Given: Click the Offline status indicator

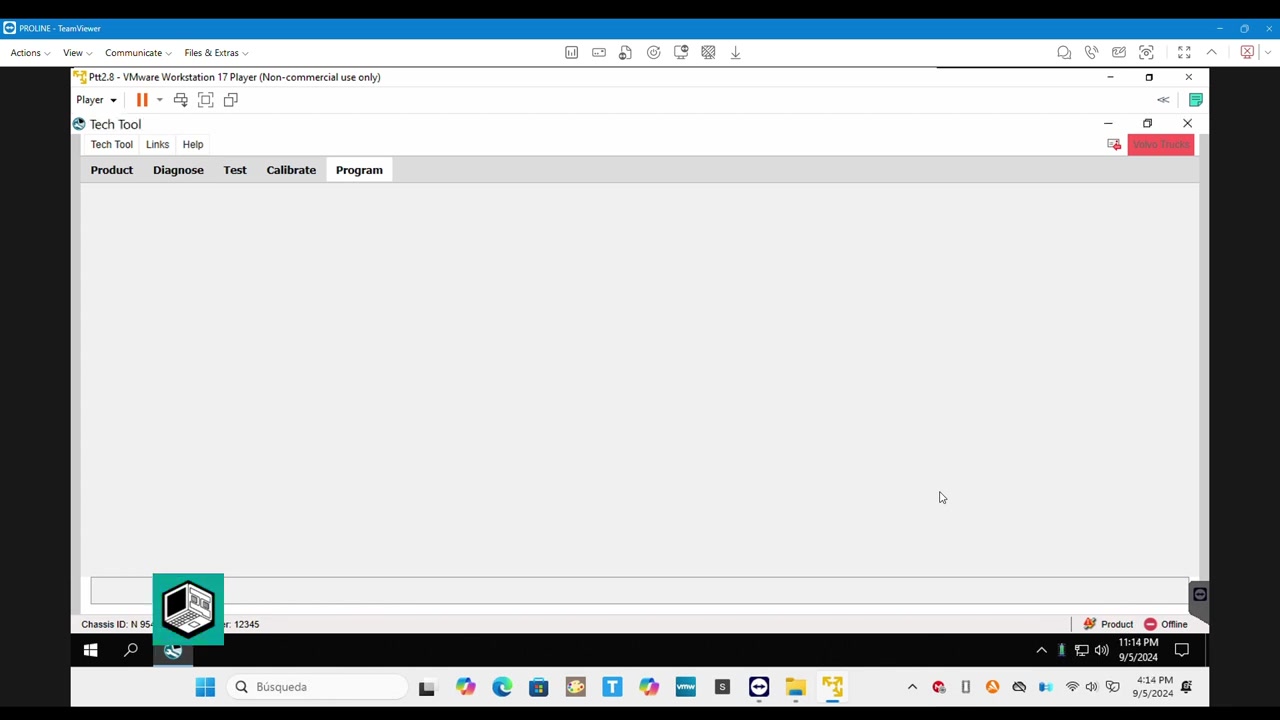Looking at the screenshot, I should click(x=1165, y=624).
